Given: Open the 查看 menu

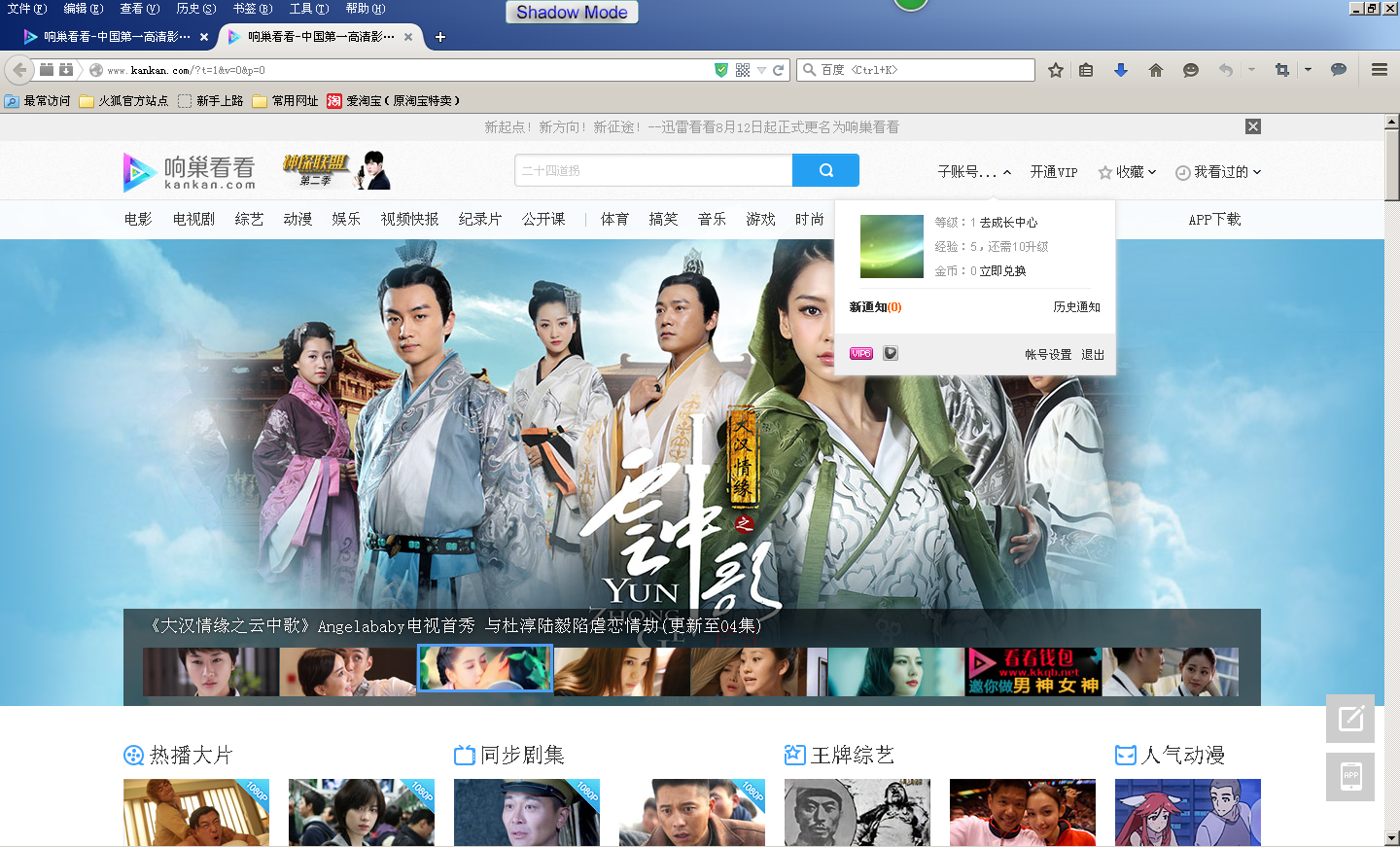Looking at the screenshot, I should click(x=140, y=9).
